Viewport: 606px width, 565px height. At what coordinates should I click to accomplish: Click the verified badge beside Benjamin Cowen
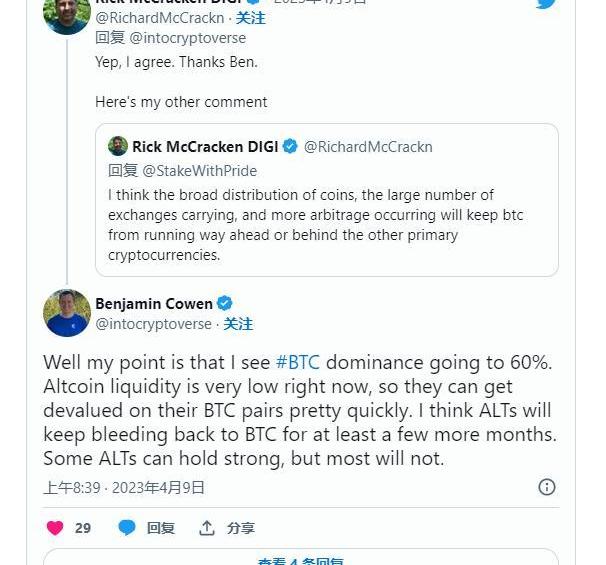pyautogui.click(x=225, y=303)
